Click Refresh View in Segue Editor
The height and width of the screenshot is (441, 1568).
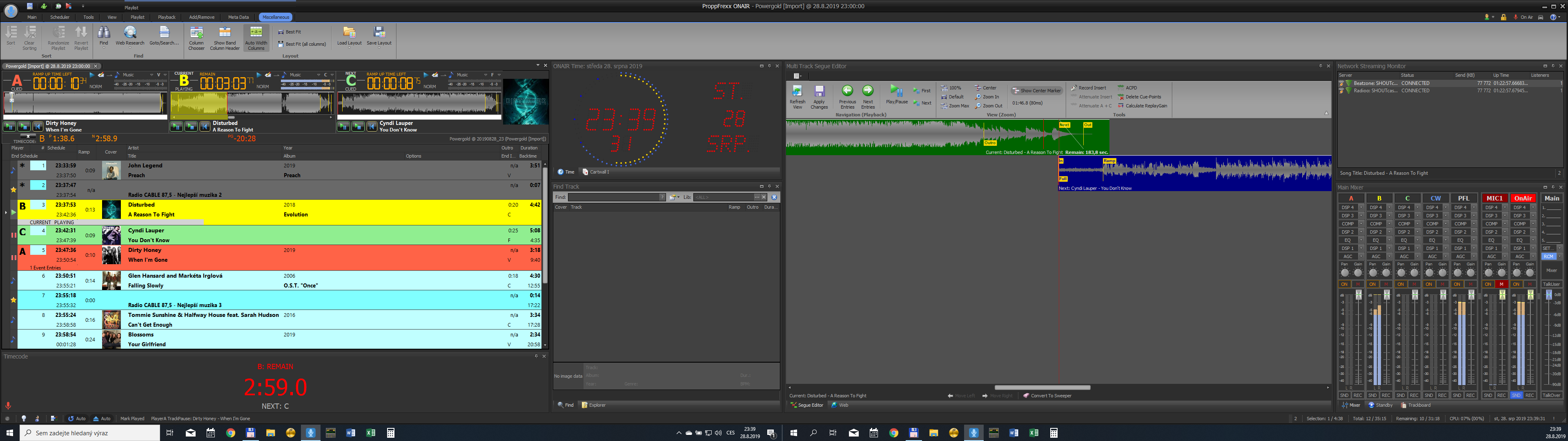pyautogui.click(x=797, y=97)
